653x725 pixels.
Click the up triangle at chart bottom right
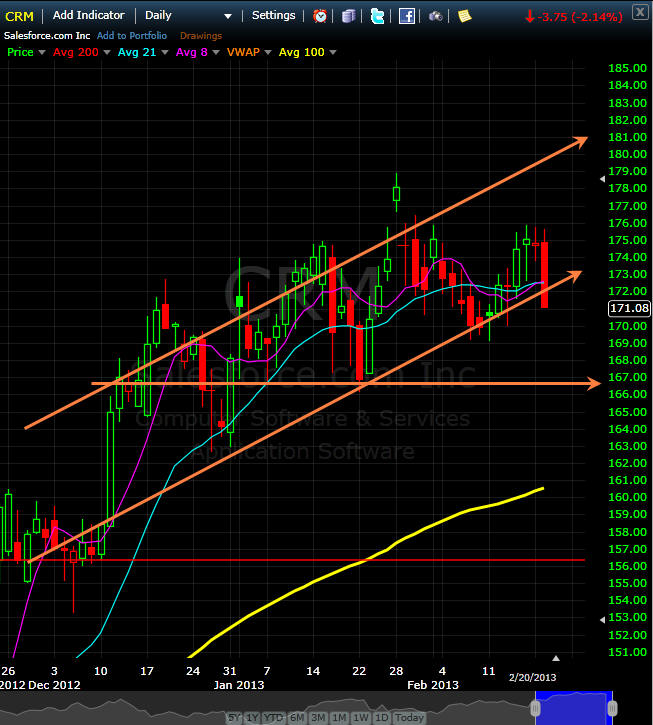click(556, 658)
